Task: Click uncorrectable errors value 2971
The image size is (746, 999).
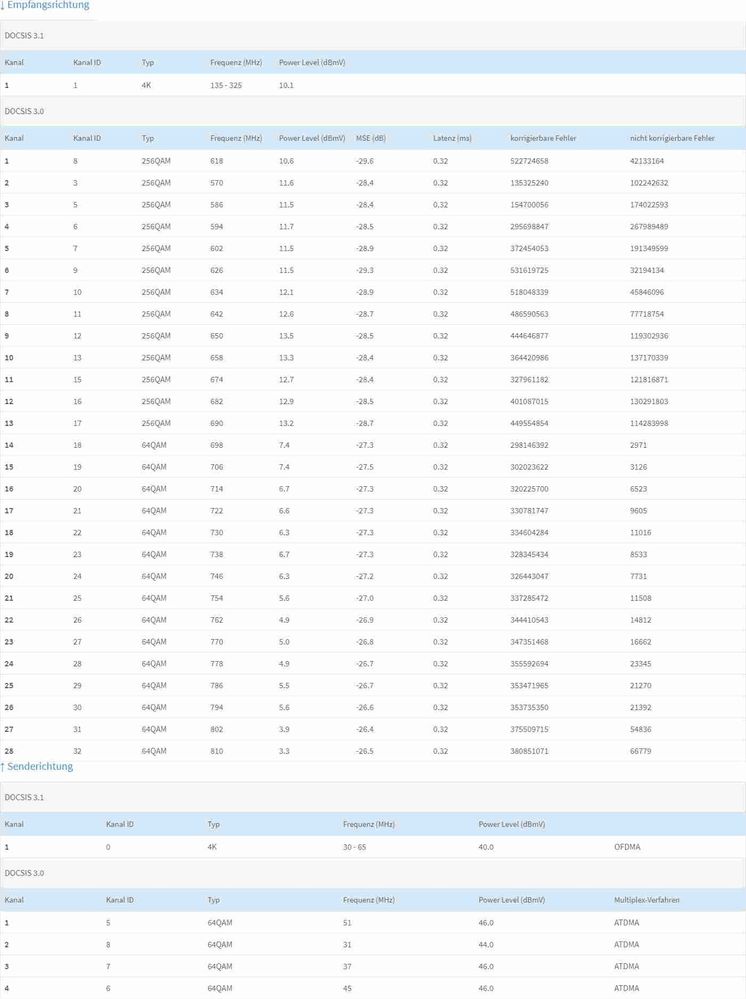Action: pos(638,445)
